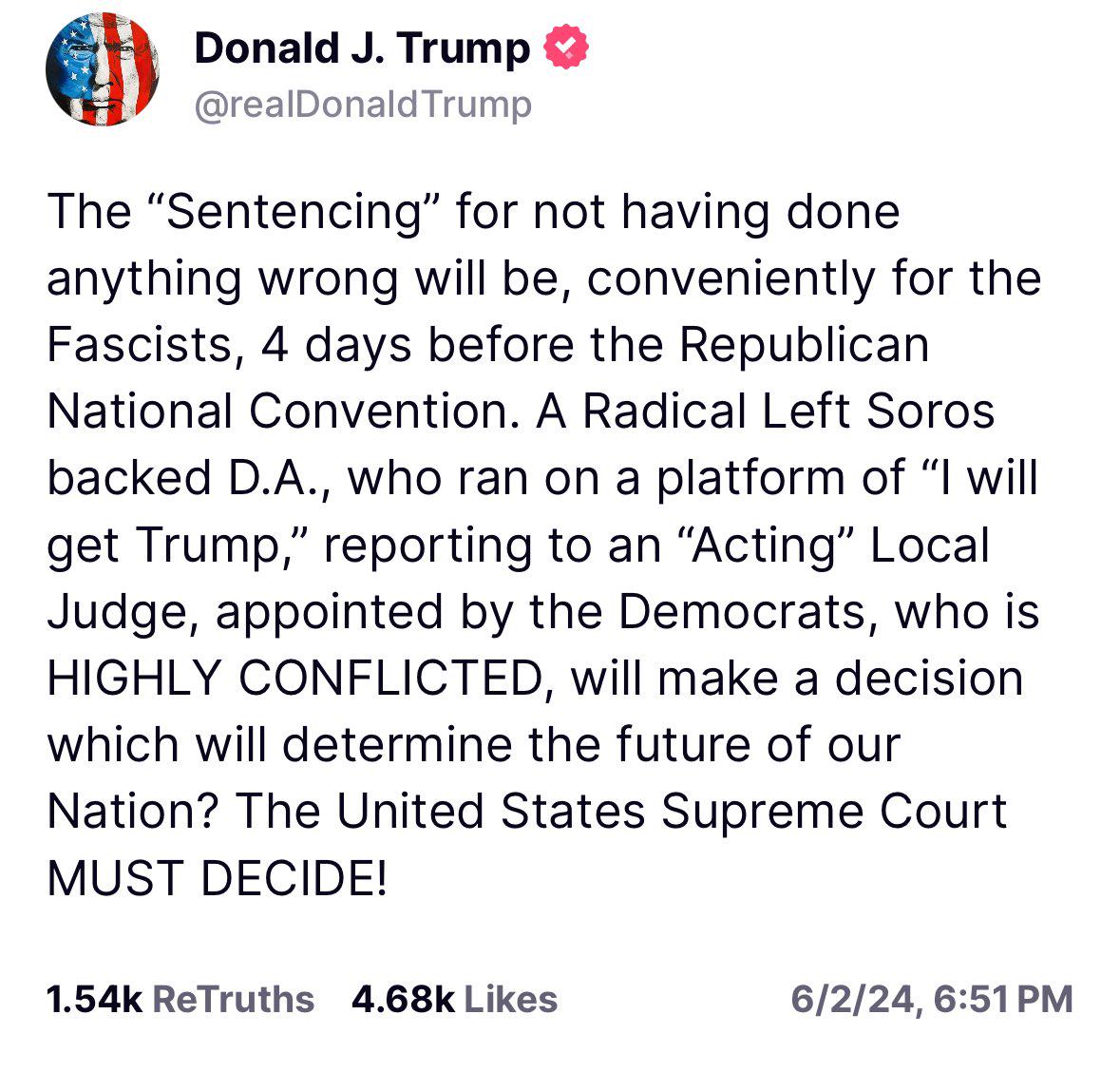The height and width of the screenshot is (1072, 1120).
Task: Select the quoted word Sentencing
Action: [294, 212]
